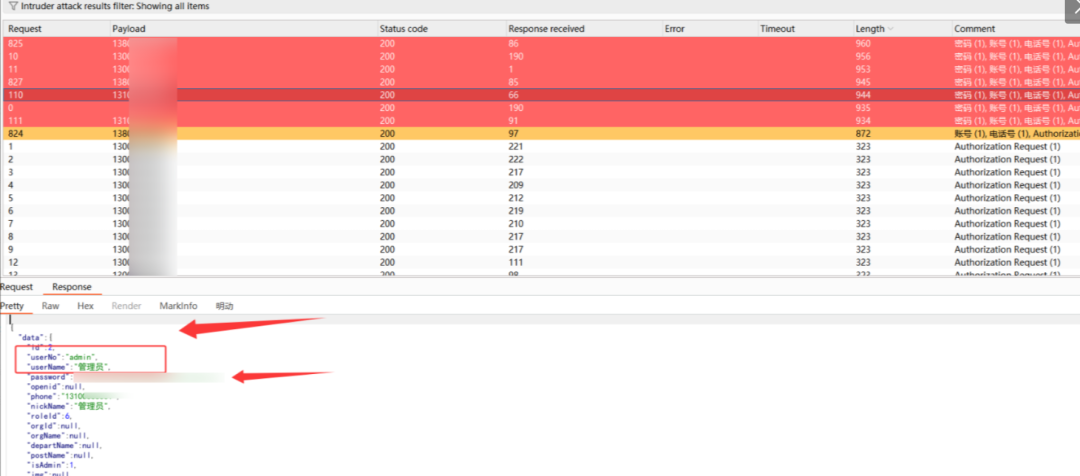Click the "roleId":6 line in response
Image resolution: width=1080 pixels, height=476 pixels.
[49, 416]
